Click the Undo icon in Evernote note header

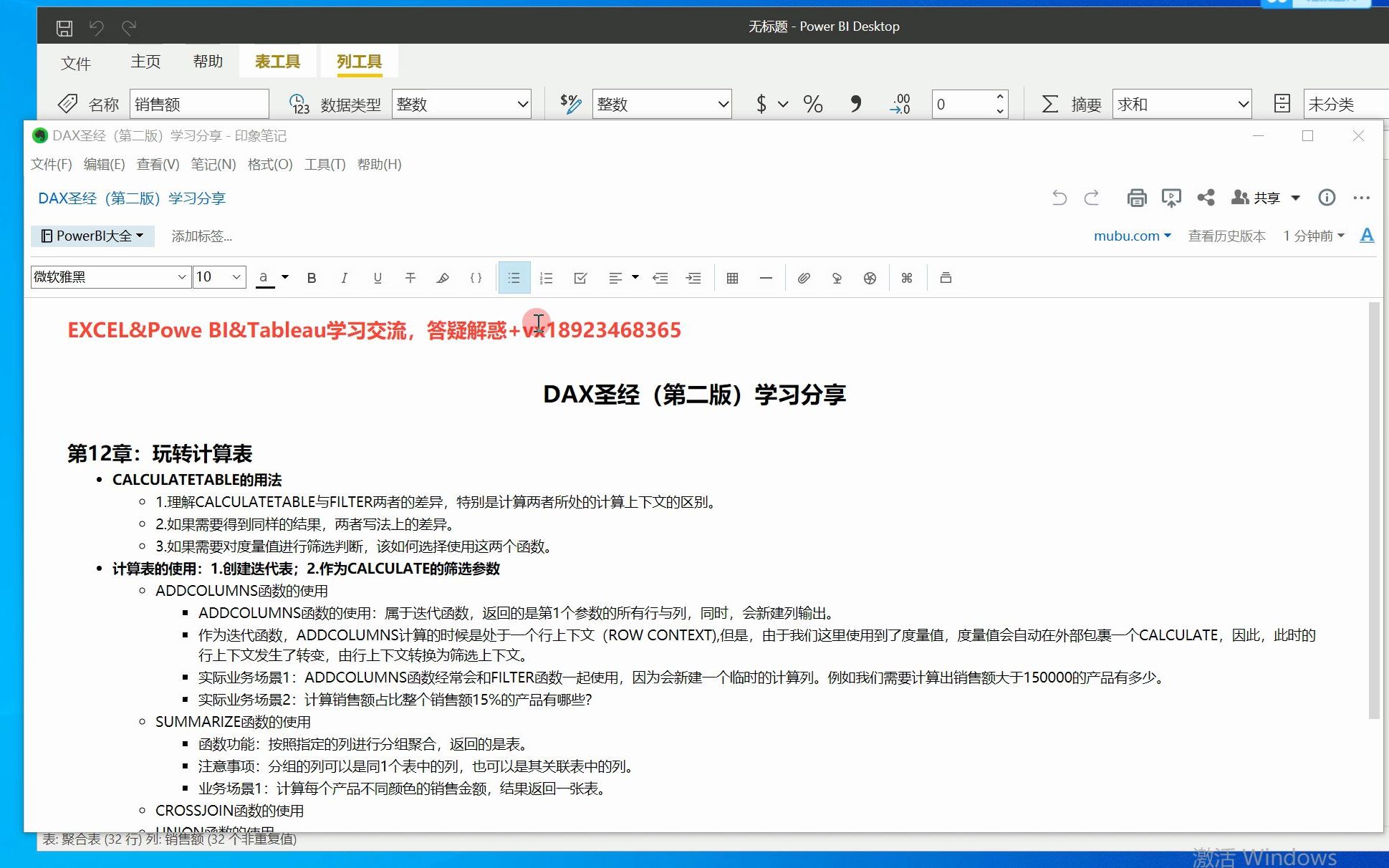point(1059,198)
